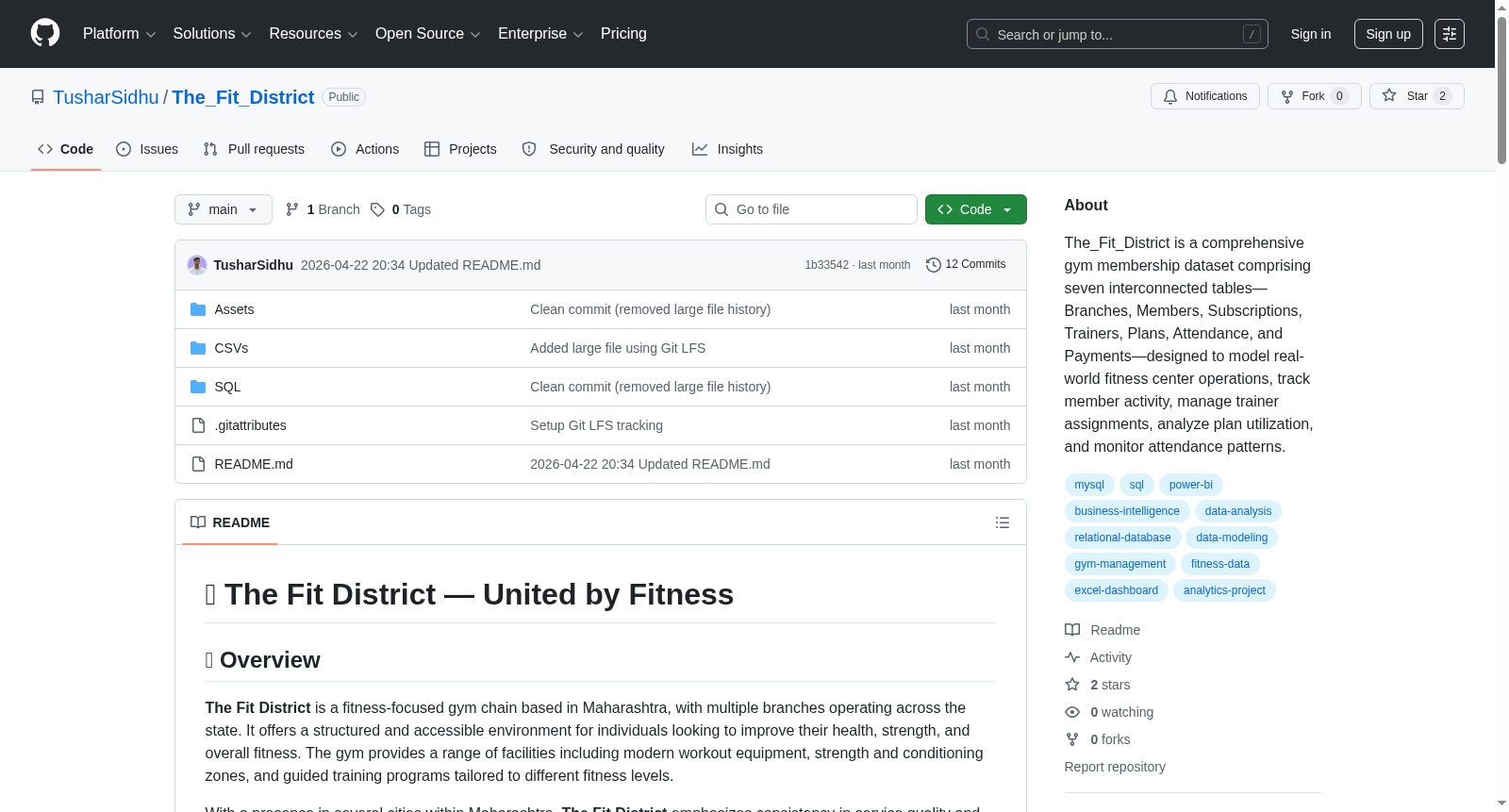Click the Sign up button

point(1388,34)
